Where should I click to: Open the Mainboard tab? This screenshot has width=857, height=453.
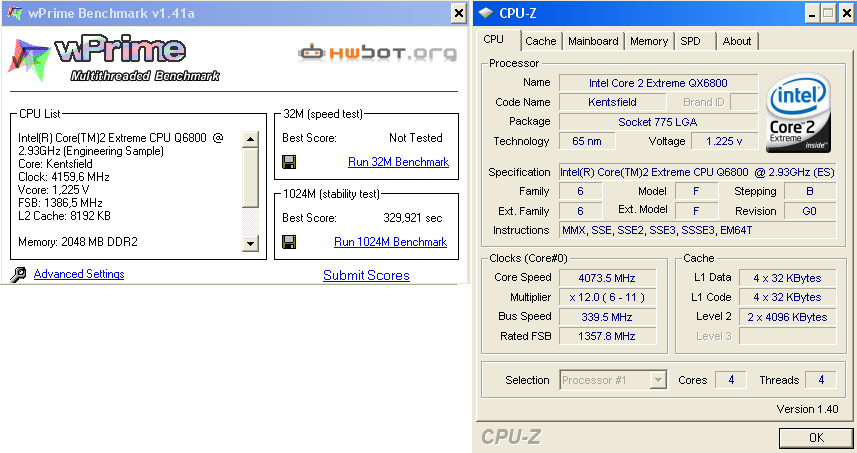[x=593, y=41]
